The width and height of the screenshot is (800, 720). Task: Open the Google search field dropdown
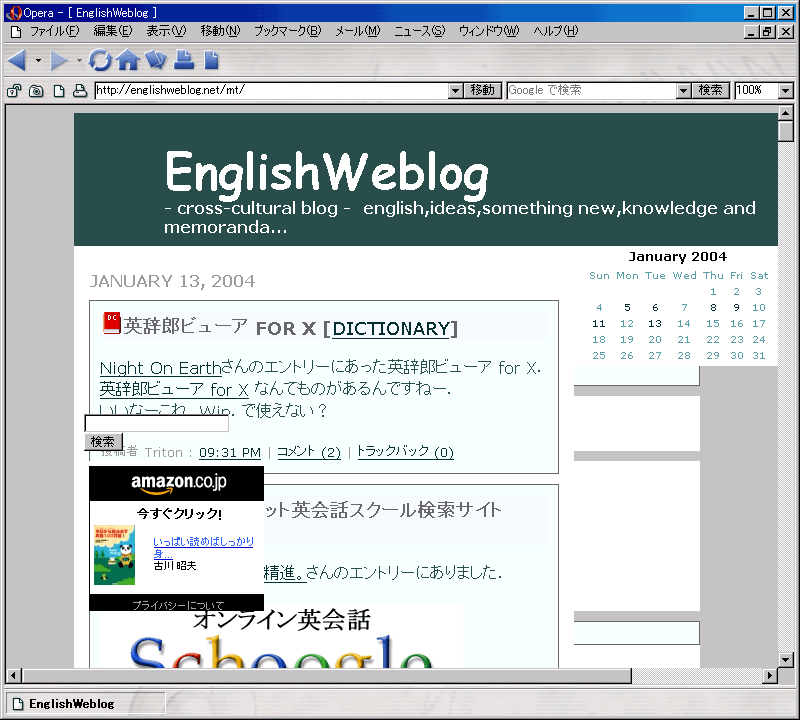(684, 91)
